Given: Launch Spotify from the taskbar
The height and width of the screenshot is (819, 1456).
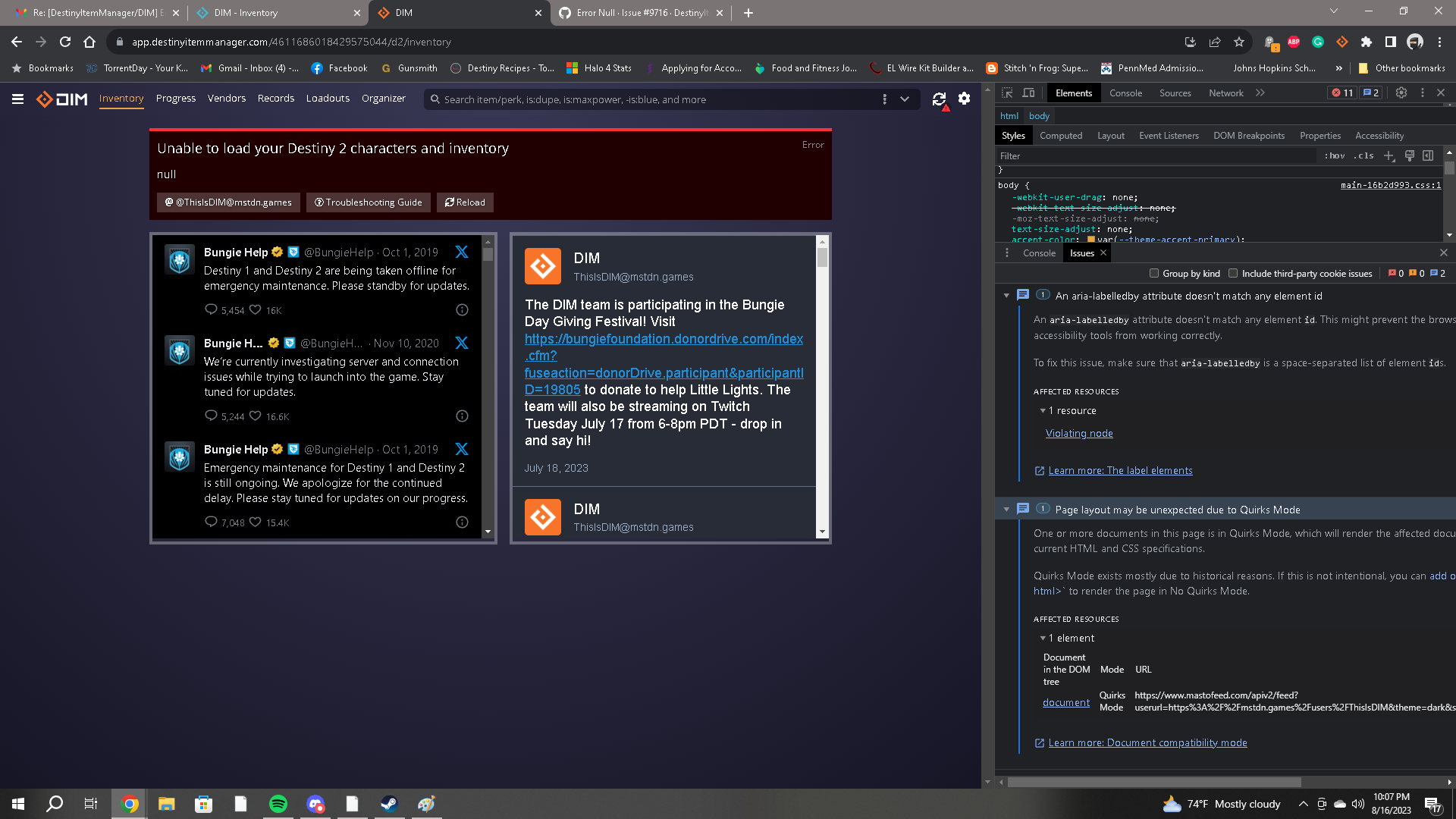Looking at the screenshot, I should [x=278, y=804].
